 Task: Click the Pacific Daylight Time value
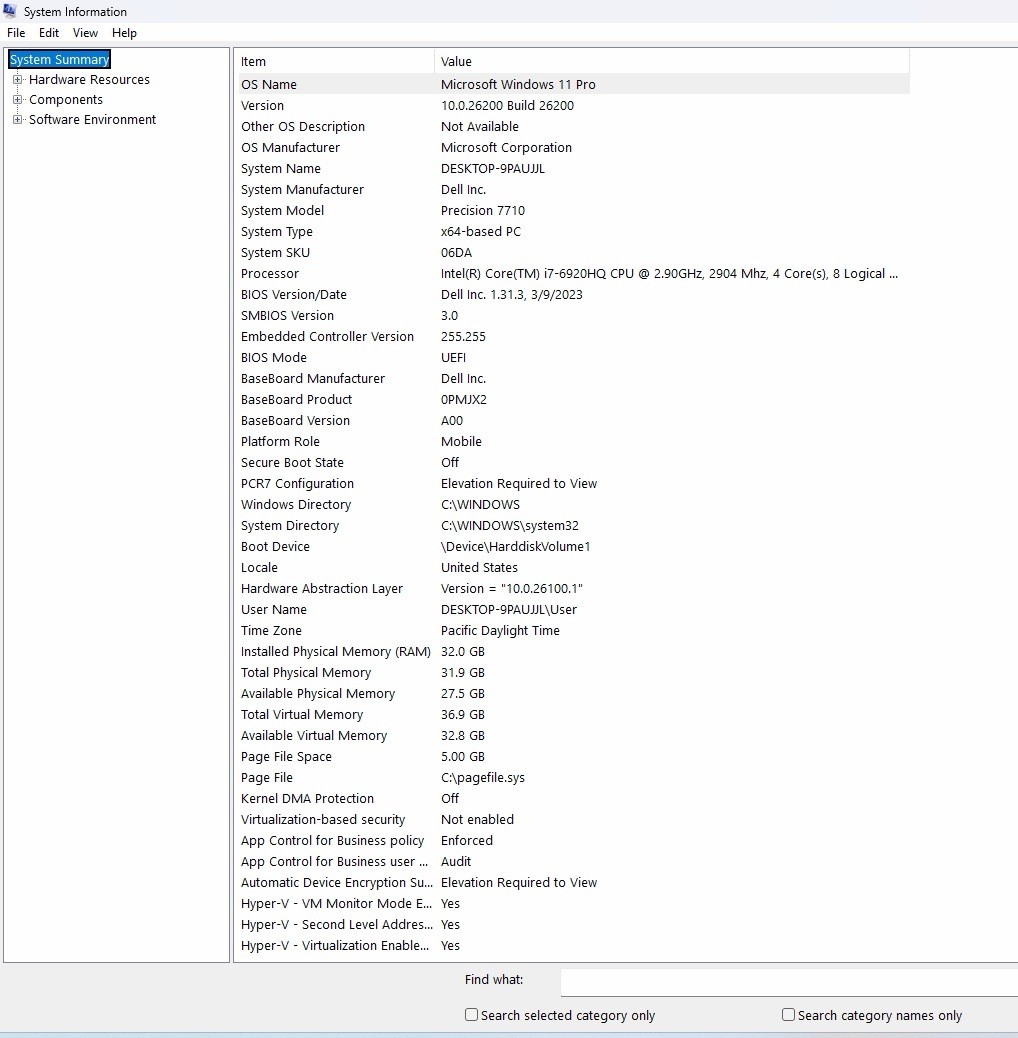pos(500,631)
